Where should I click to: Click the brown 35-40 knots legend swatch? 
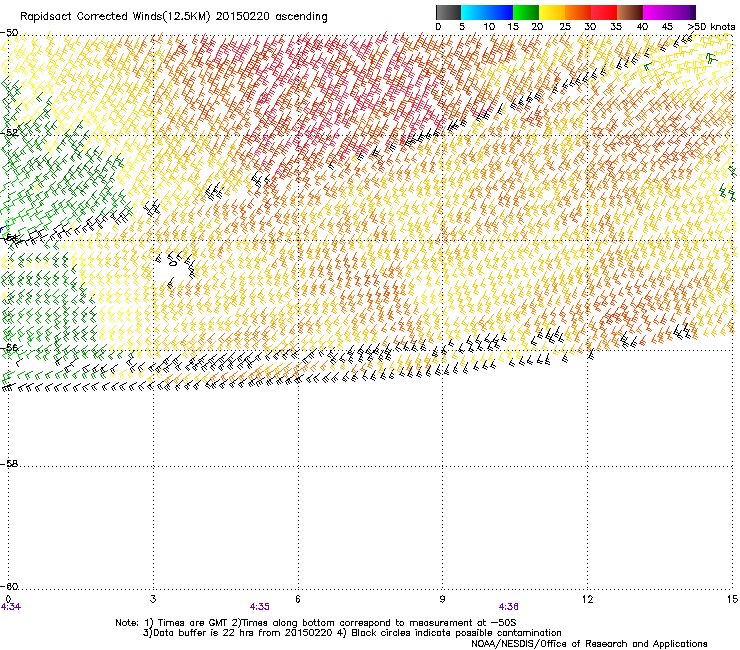pos(630,12)
